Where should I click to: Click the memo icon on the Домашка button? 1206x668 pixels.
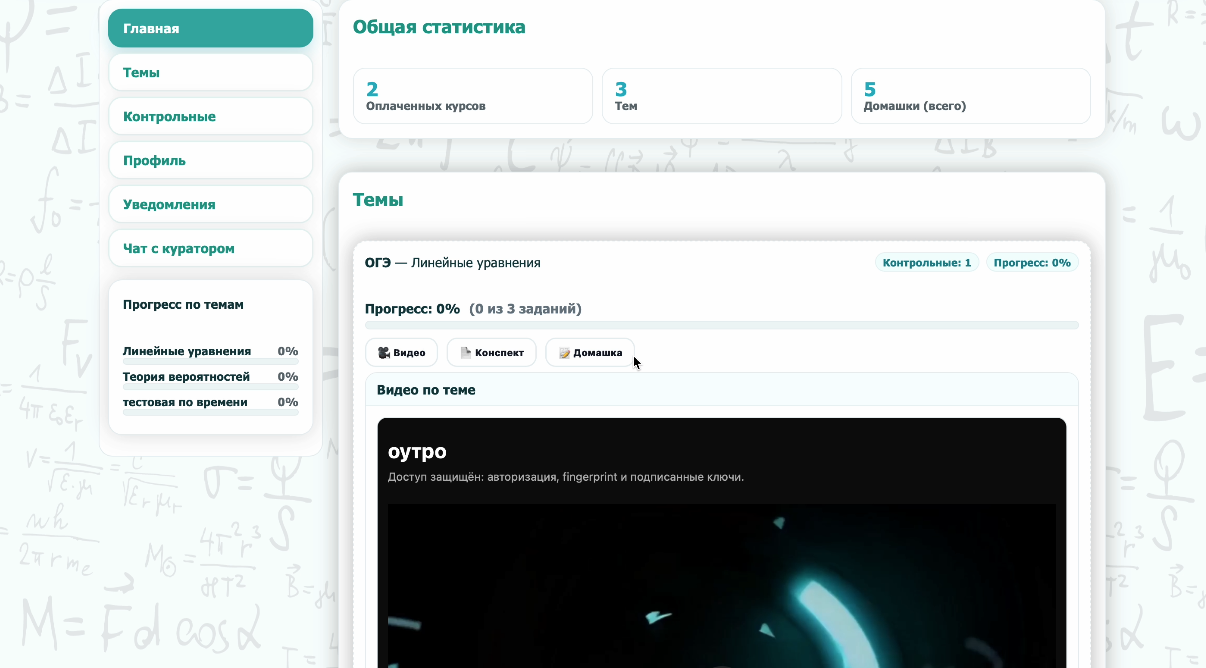tap(564, 353)
